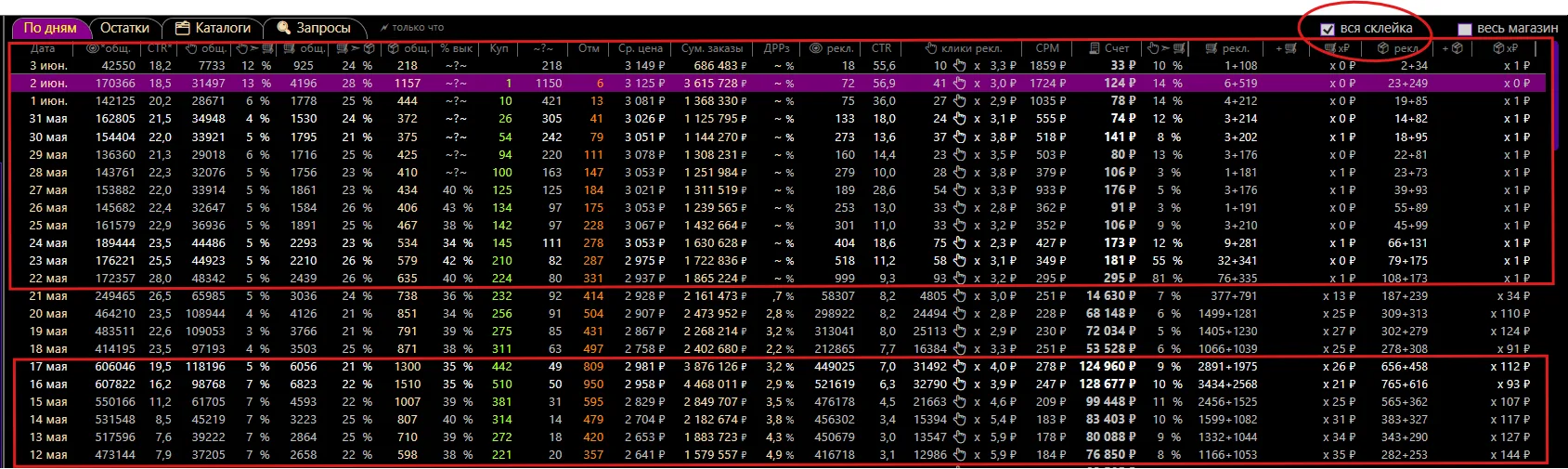The height and width of the screenshot is (469, 1568).
Task: Click the hand icon in the 22 мая row
Action: pyautogui.click(x=960, y=279)
